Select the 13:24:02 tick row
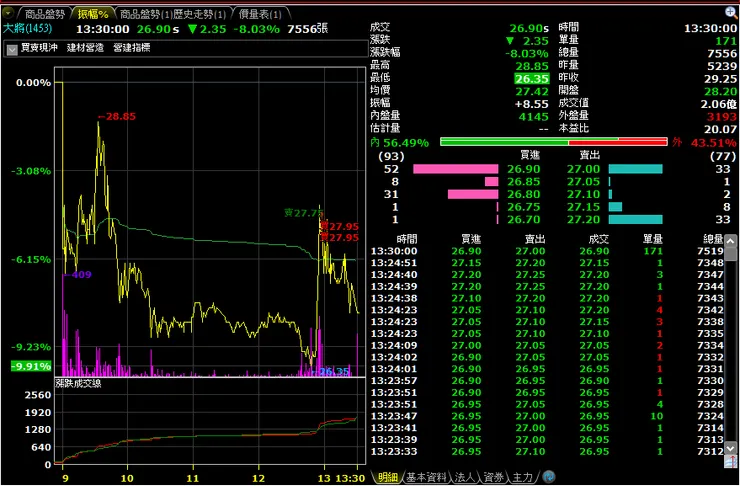This screenshot has width=740, height=486. pyautogui.click(x=547, y=357)
